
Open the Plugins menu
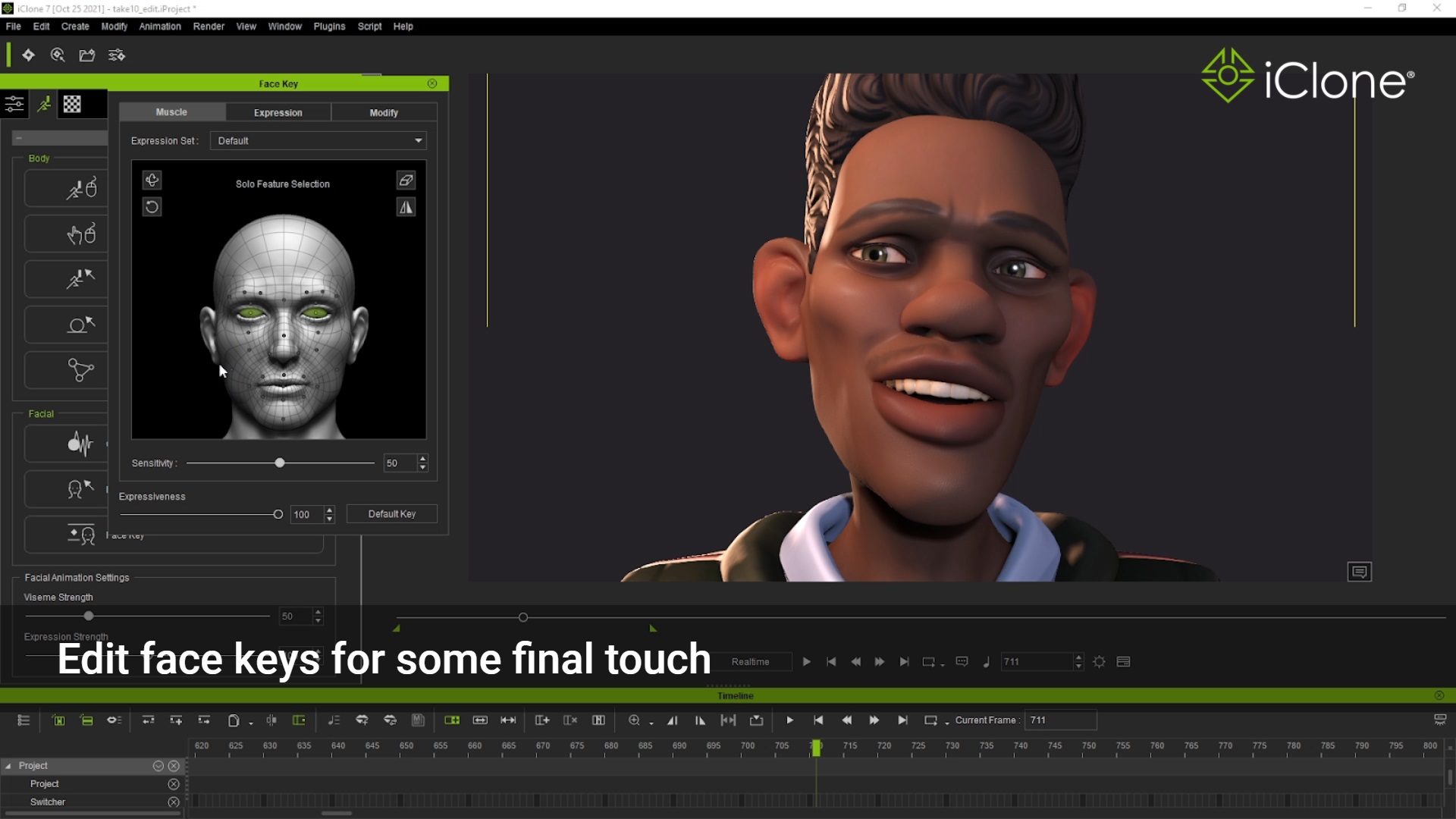coord(329,27)
